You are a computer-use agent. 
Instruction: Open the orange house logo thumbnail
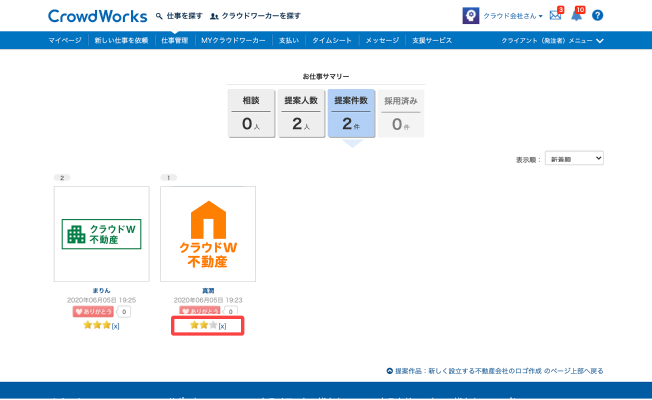(x=208, y=234)
